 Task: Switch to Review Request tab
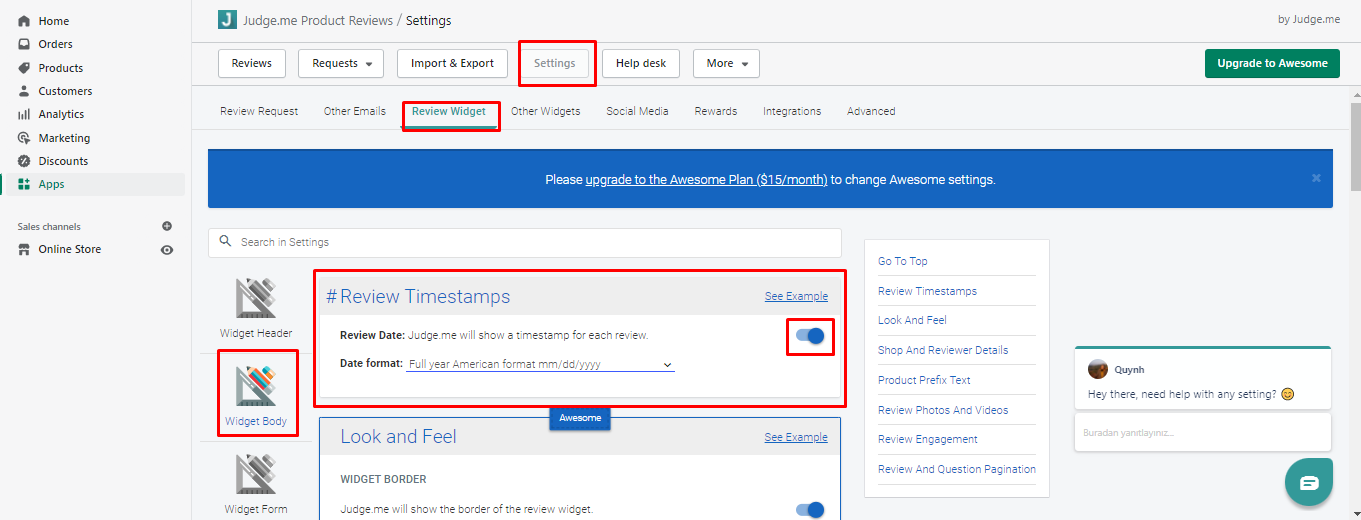(259, 111)
